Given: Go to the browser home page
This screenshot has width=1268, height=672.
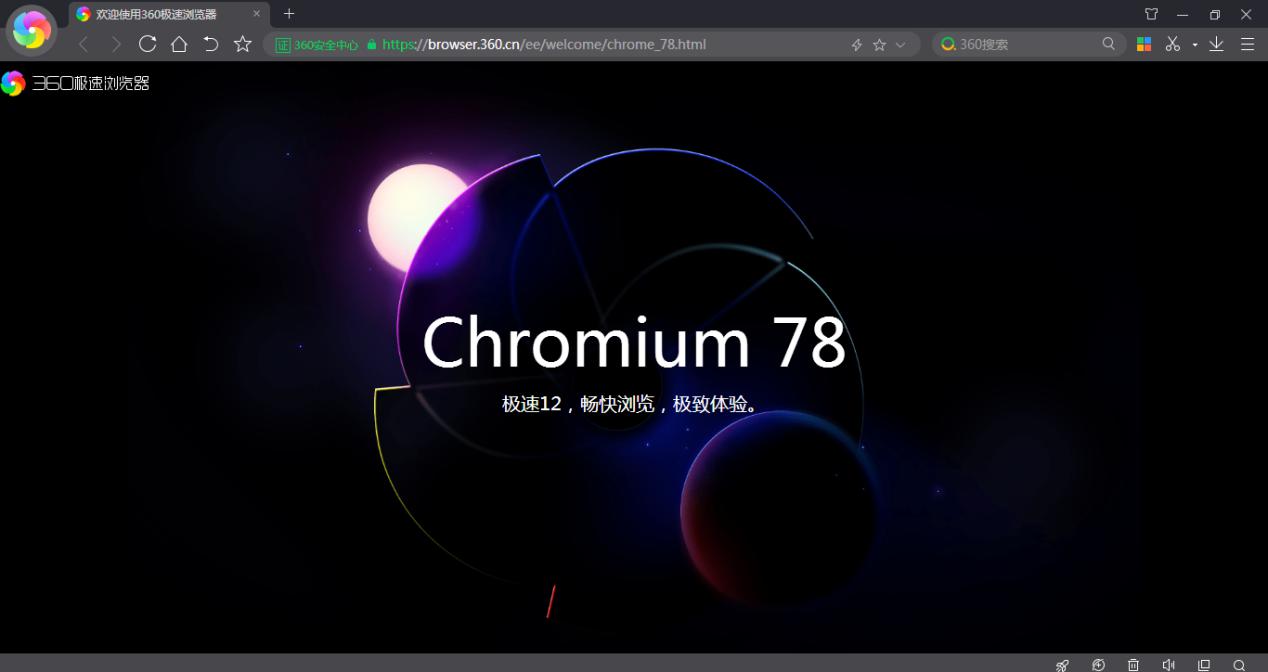Looking at the screenshot, I should pos(179,44).
